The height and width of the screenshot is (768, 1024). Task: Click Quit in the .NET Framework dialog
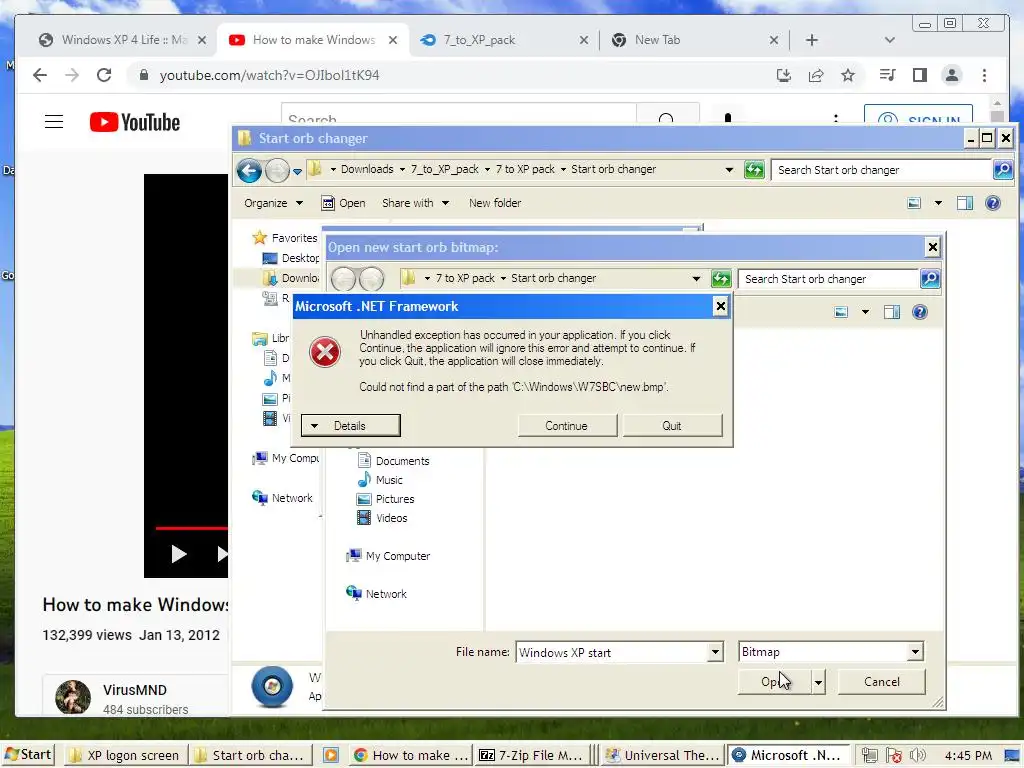[672, 426]
